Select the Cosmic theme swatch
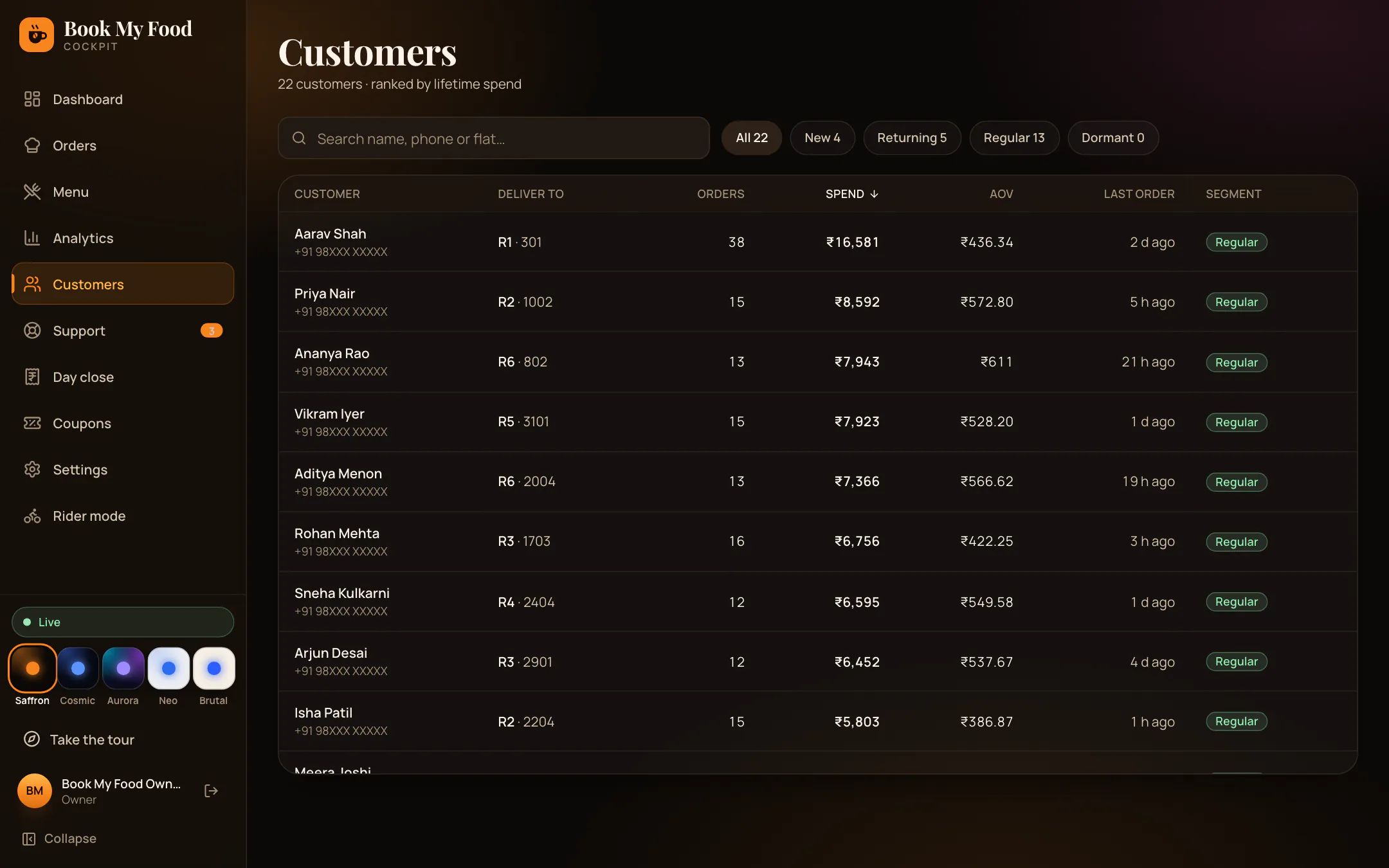This screenshot has width=1389, height=868. pyautogui.click(x=78, y=668)
